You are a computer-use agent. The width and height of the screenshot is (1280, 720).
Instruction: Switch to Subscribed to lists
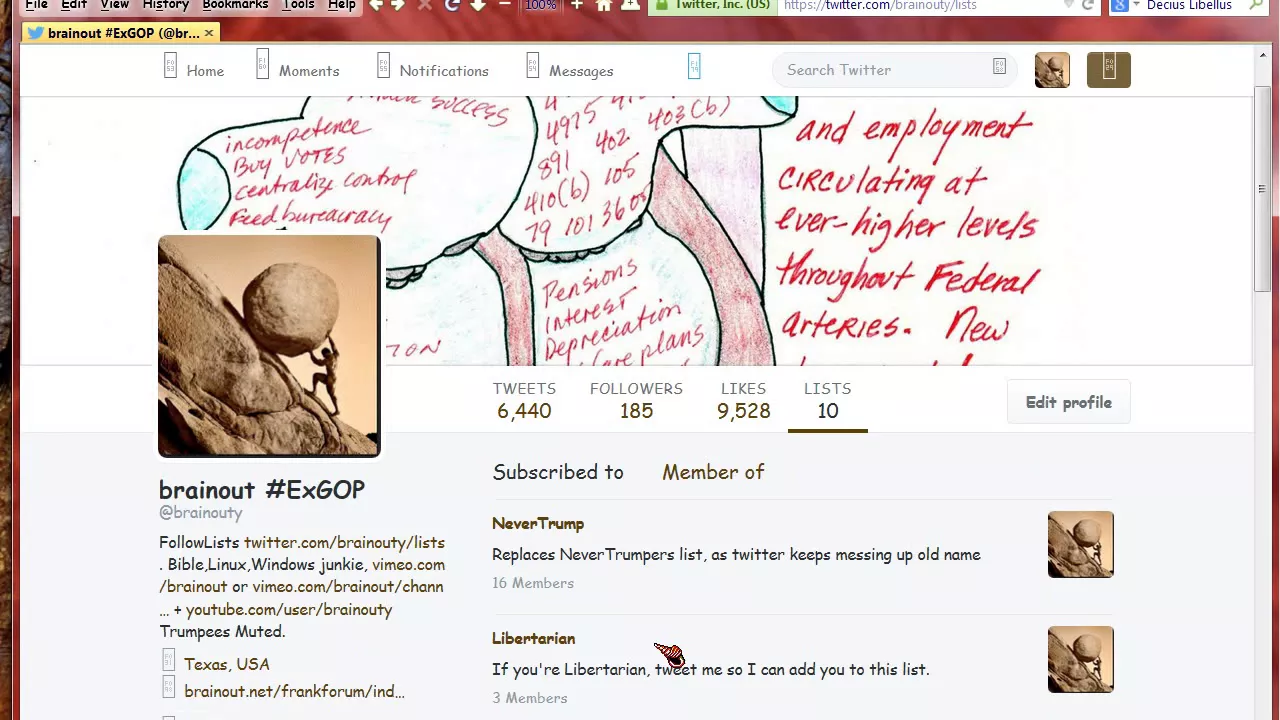[x=558, y=472]
